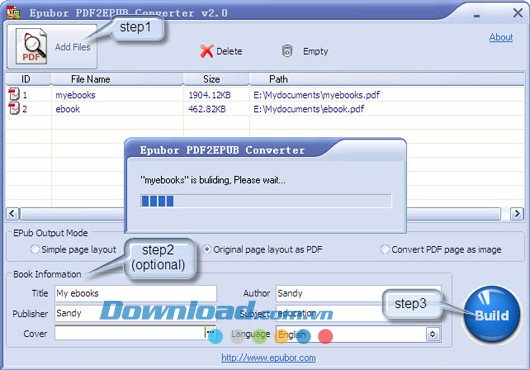Click the building progress bar
This screenshot has height=370, width=530.
[x=266, y=201]
